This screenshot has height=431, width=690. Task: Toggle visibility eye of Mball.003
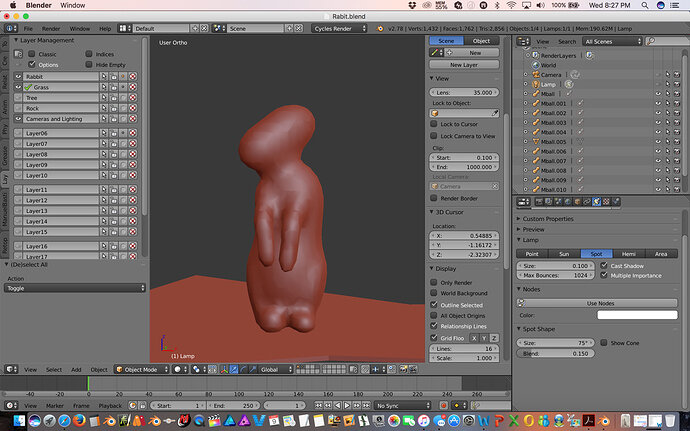tap(658, 122)
